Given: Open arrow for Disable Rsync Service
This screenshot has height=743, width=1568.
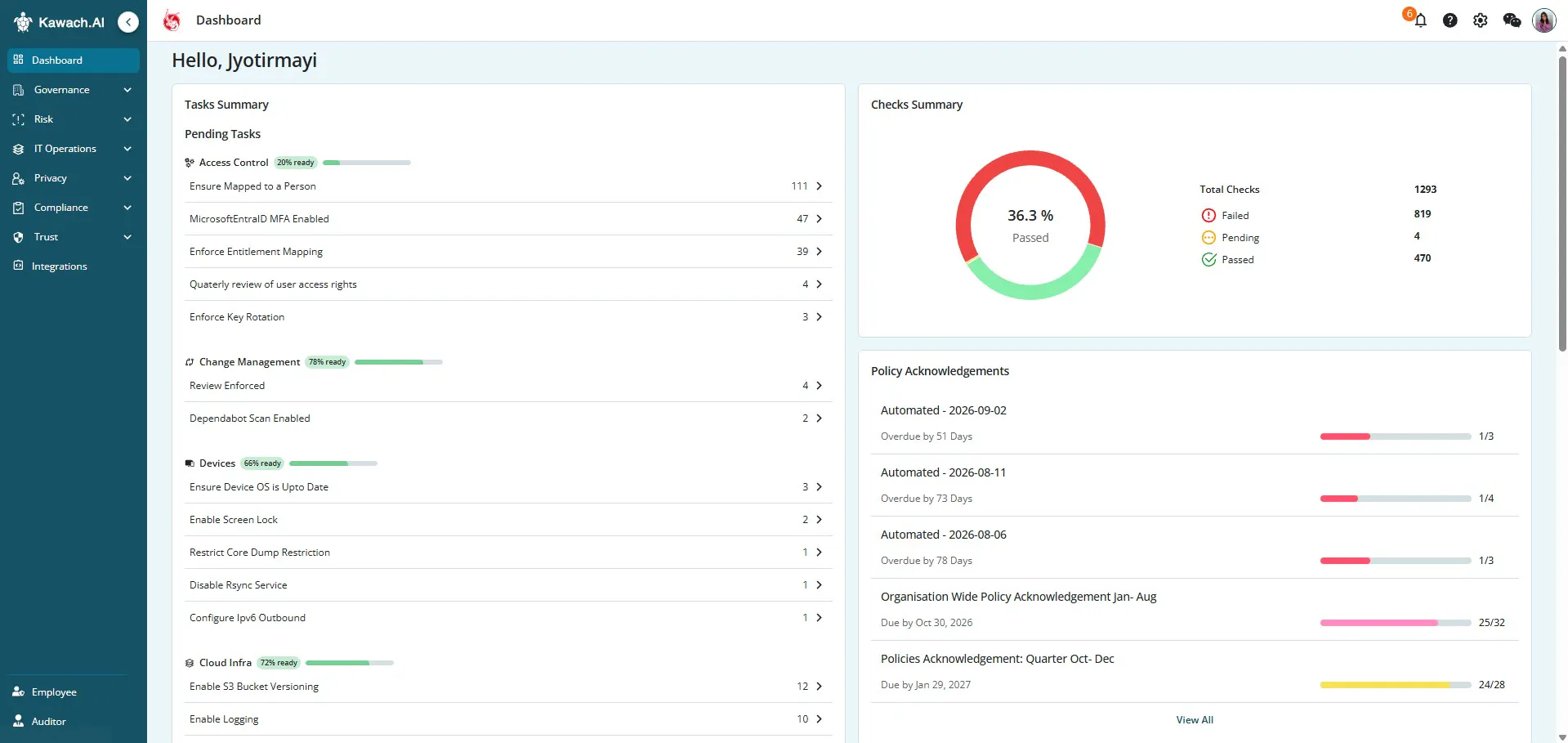Looking at the screenshot, I should (x=819, y=585).
